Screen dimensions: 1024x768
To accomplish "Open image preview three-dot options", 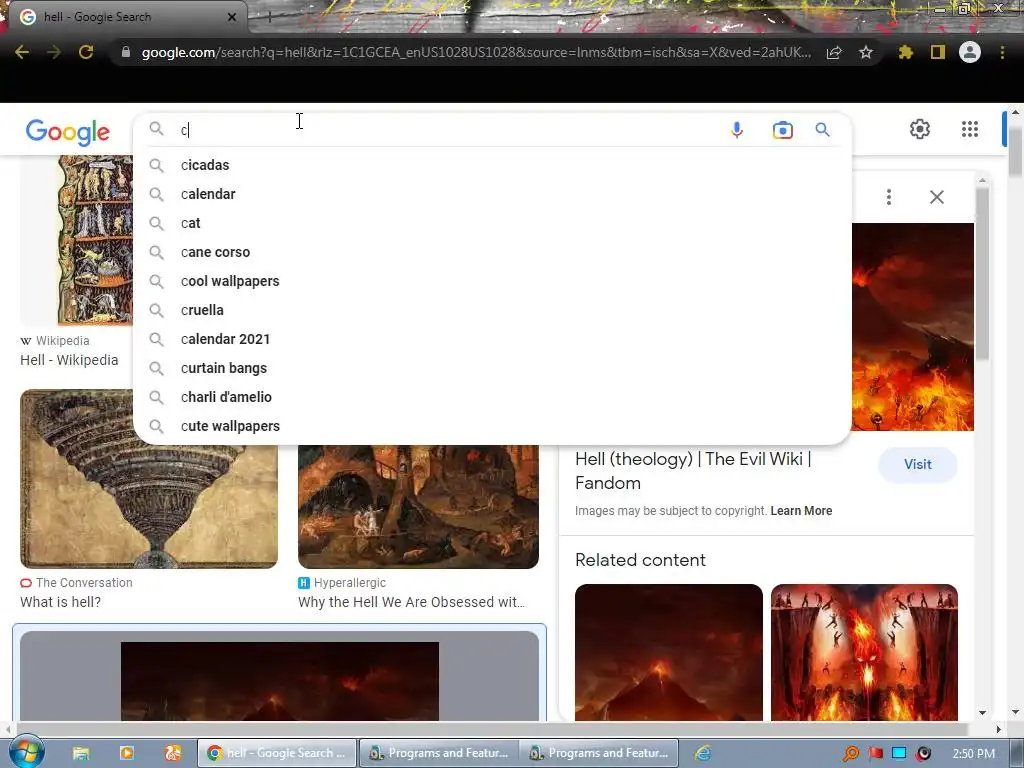I will click(x=888, y=197).
